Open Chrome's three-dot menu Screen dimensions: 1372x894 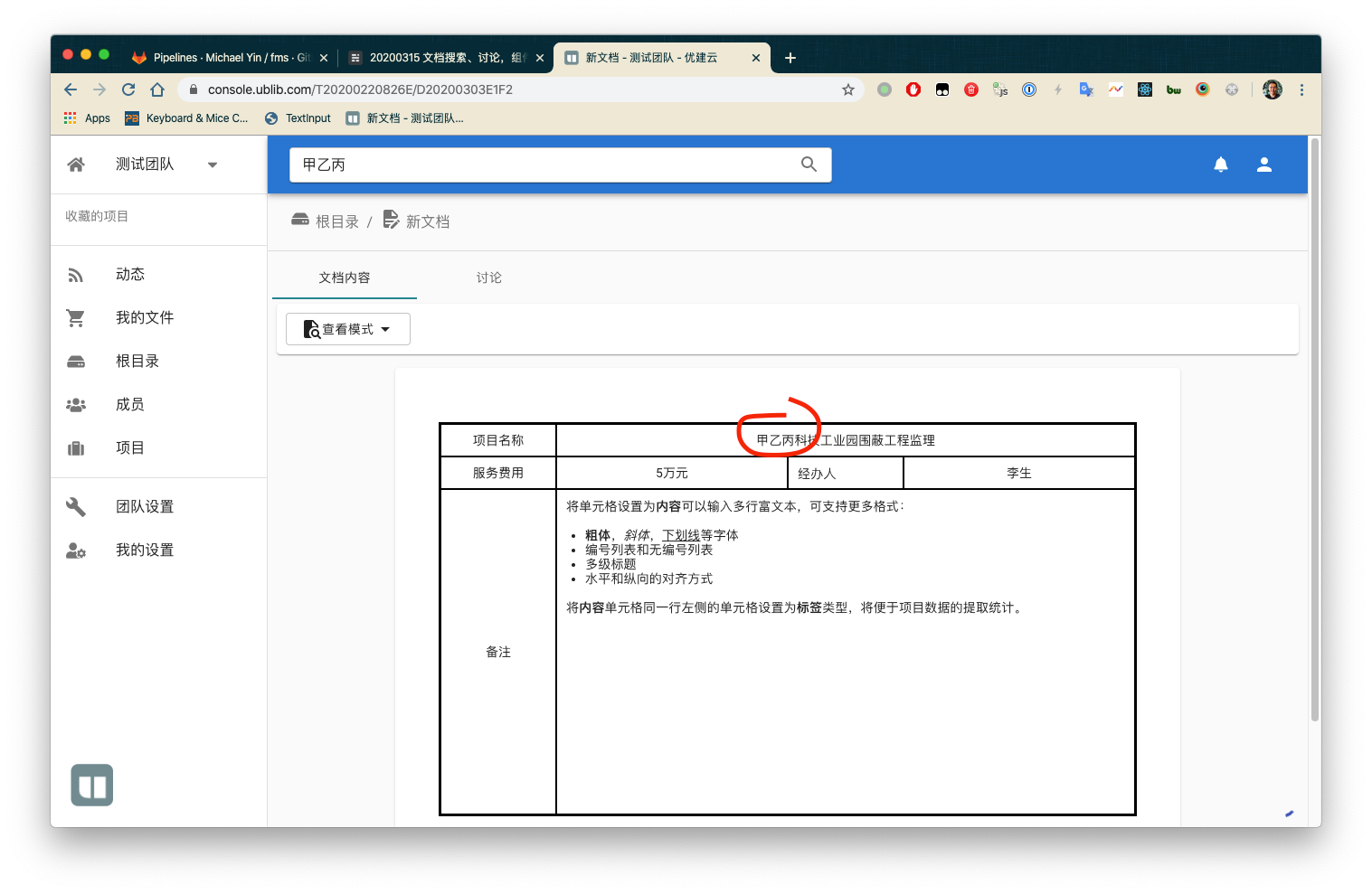(1301, 89)
